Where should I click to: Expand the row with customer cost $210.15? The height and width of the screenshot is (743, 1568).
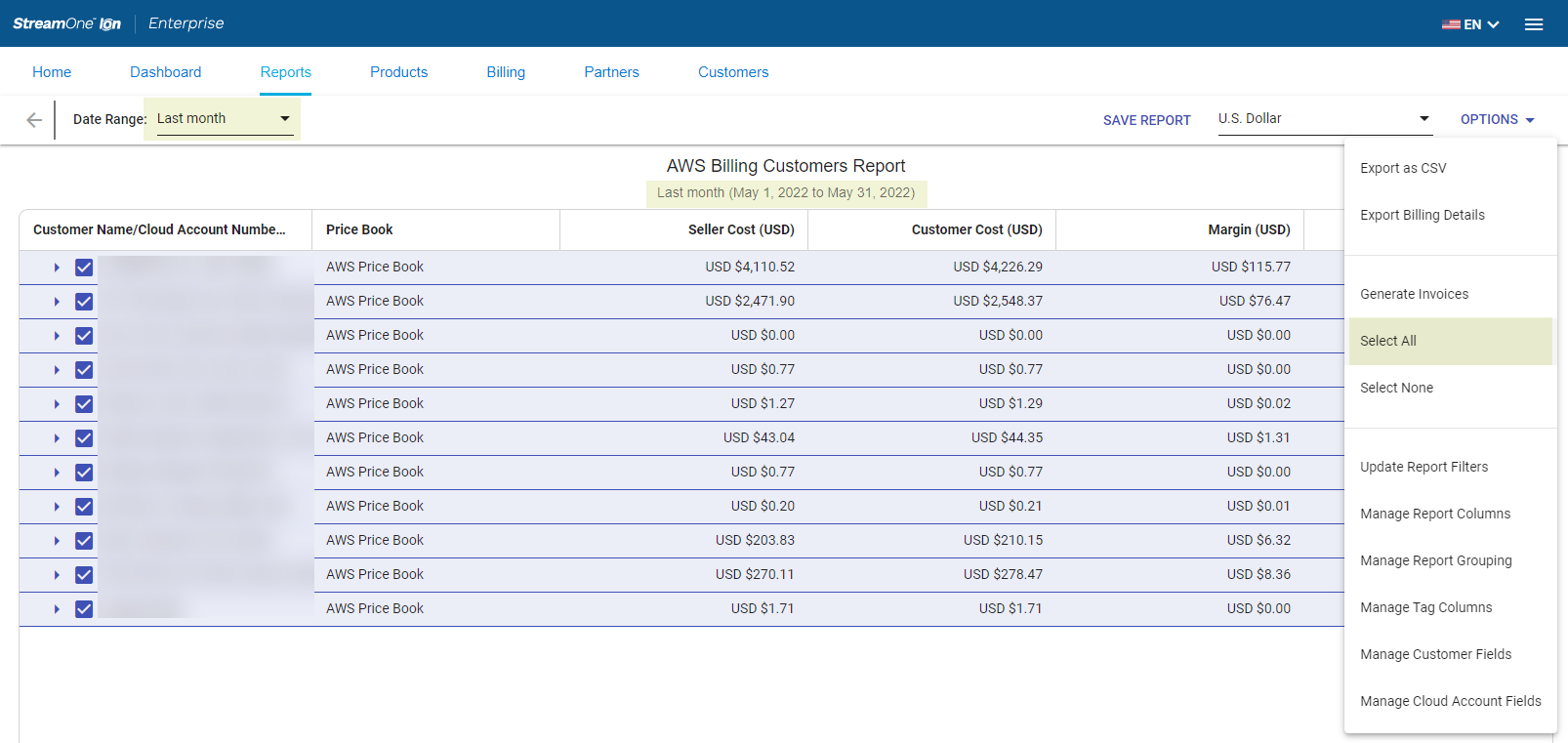(57, 541)
